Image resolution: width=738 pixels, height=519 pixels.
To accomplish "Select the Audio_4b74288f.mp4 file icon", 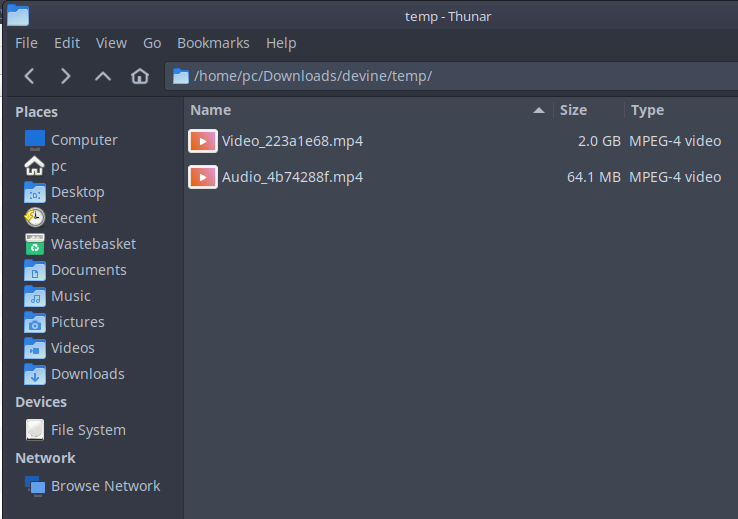I will pyautogui.click(x=202, y=177).
